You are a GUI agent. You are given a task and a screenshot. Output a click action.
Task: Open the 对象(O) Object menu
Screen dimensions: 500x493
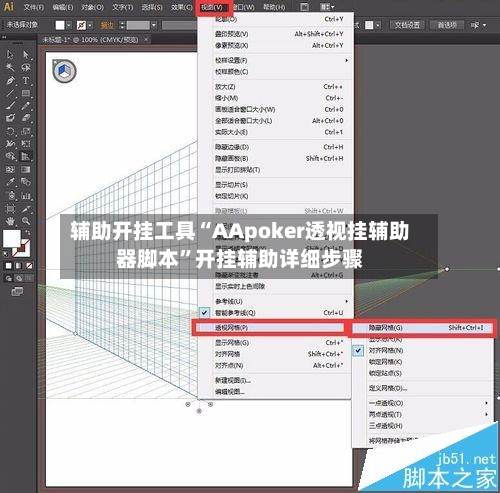(92, 7)
